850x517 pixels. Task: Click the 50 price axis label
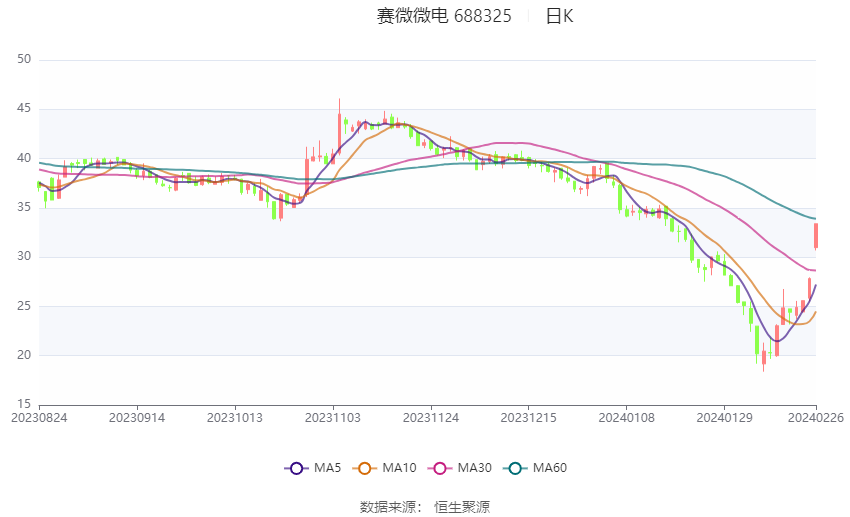point(24,59)
